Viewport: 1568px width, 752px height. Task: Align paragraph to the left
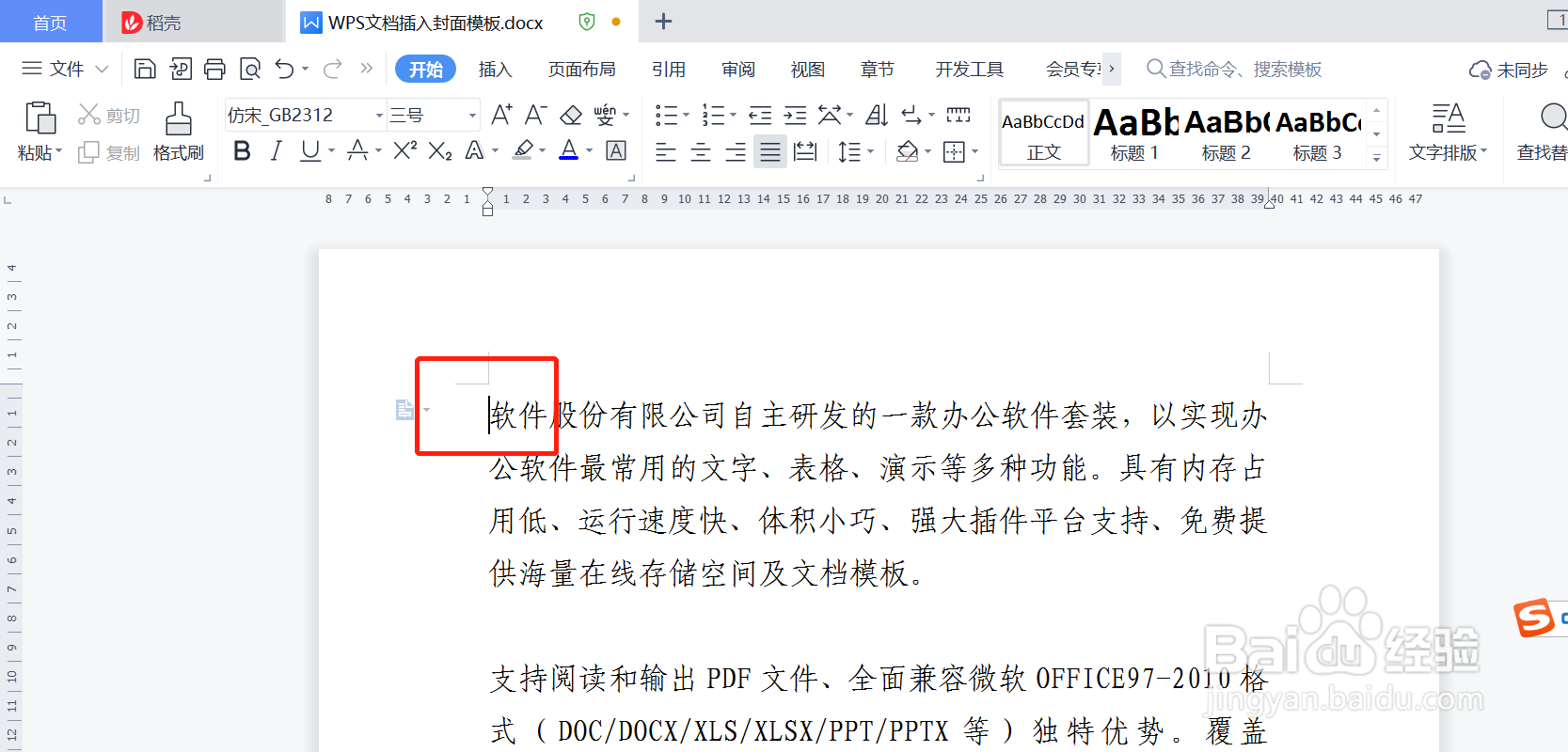(666, 150)
